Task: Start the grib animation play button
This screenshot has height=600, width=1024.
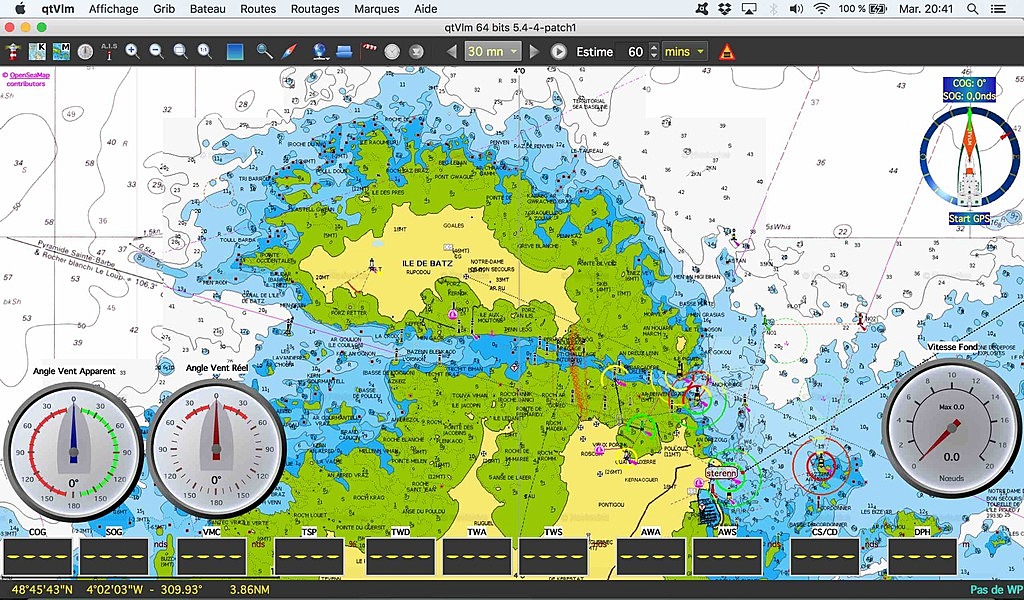Action: 558,52
